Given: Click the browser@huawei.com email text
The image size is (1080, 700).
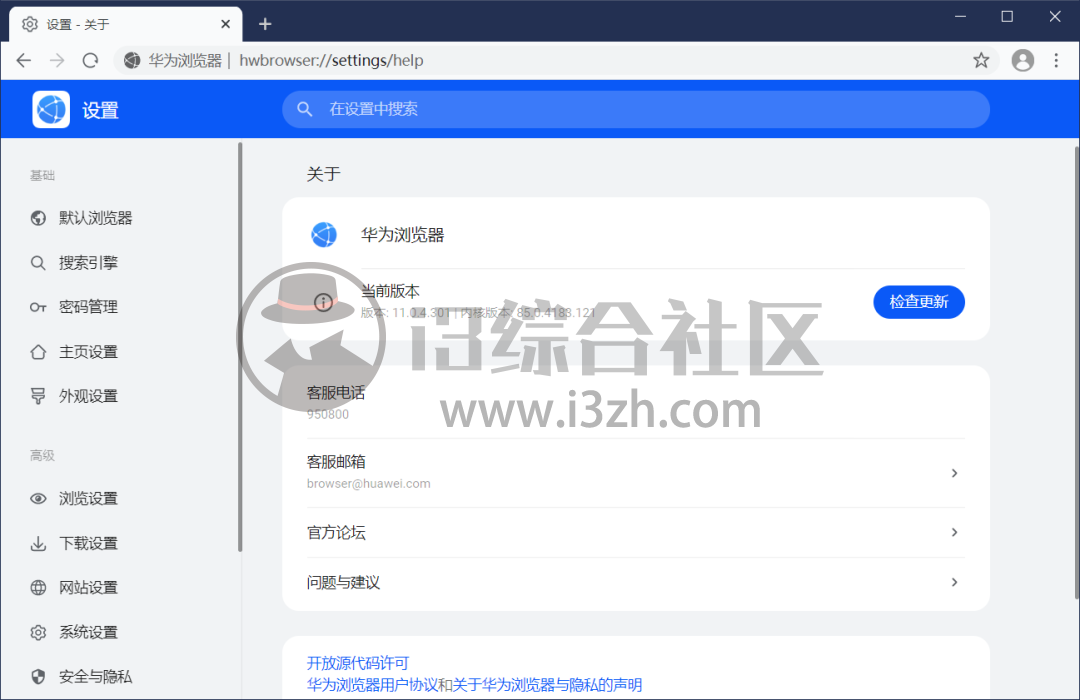Looking at the screenshot, I should click(368, 484).
